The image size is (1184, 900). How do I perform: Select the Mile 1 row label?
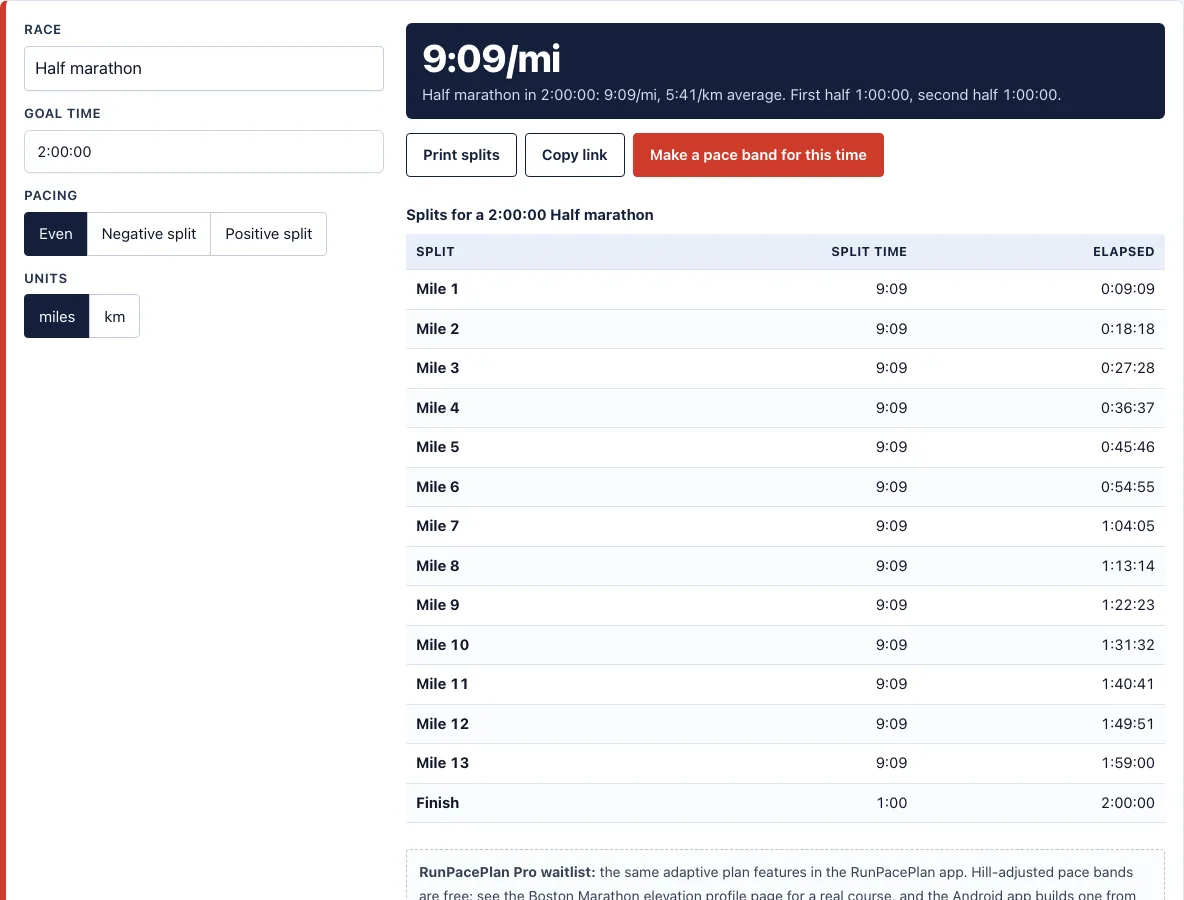point(437,289)
